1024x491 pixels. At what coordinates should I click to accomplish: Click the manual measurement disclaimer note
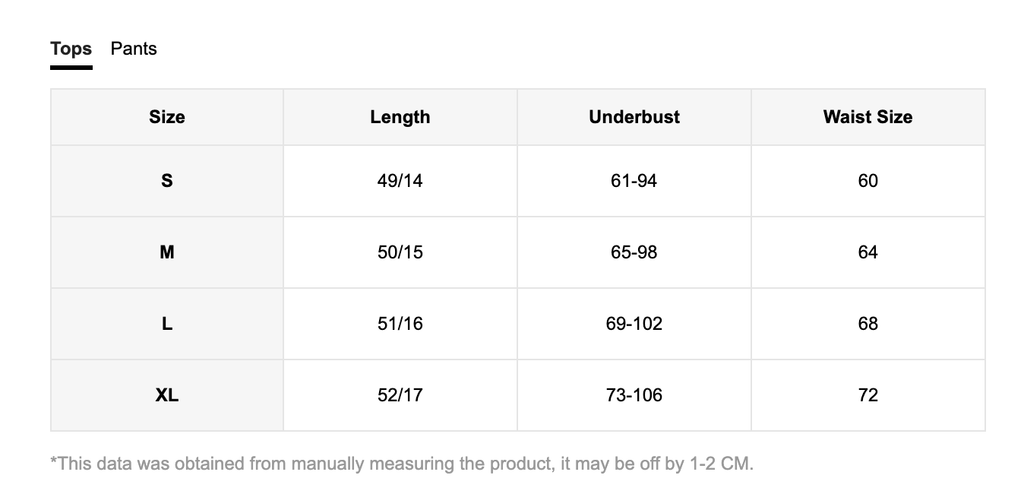pyautogui.click(x=402, y=464)
